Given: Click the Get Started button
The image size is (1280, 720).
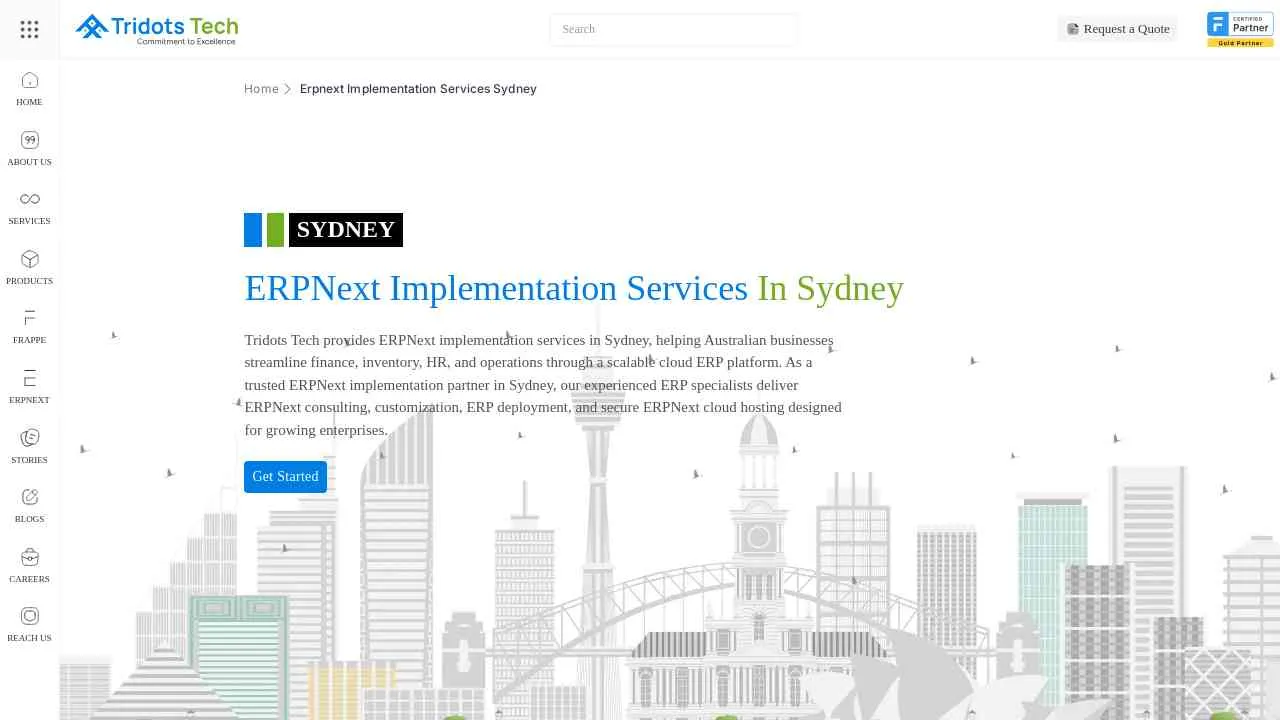Looking at the screenshot, I should [x=285, y=477].
